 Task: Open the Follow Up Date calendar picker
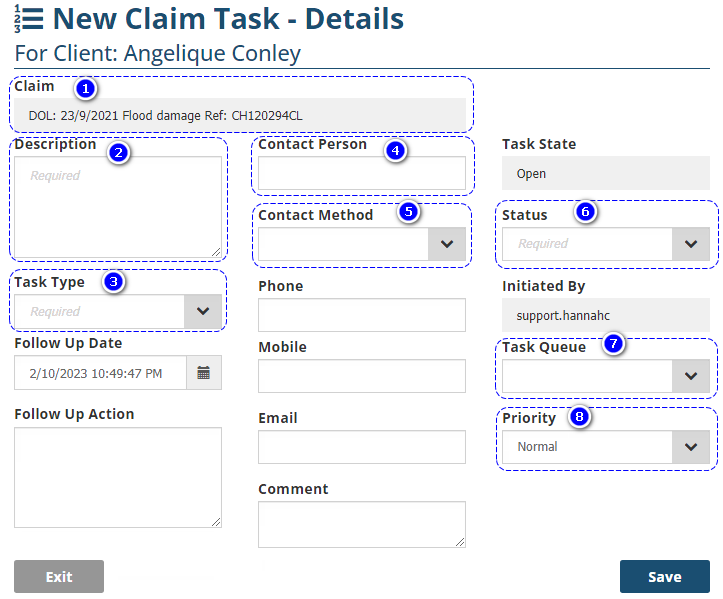coord(204,373)
